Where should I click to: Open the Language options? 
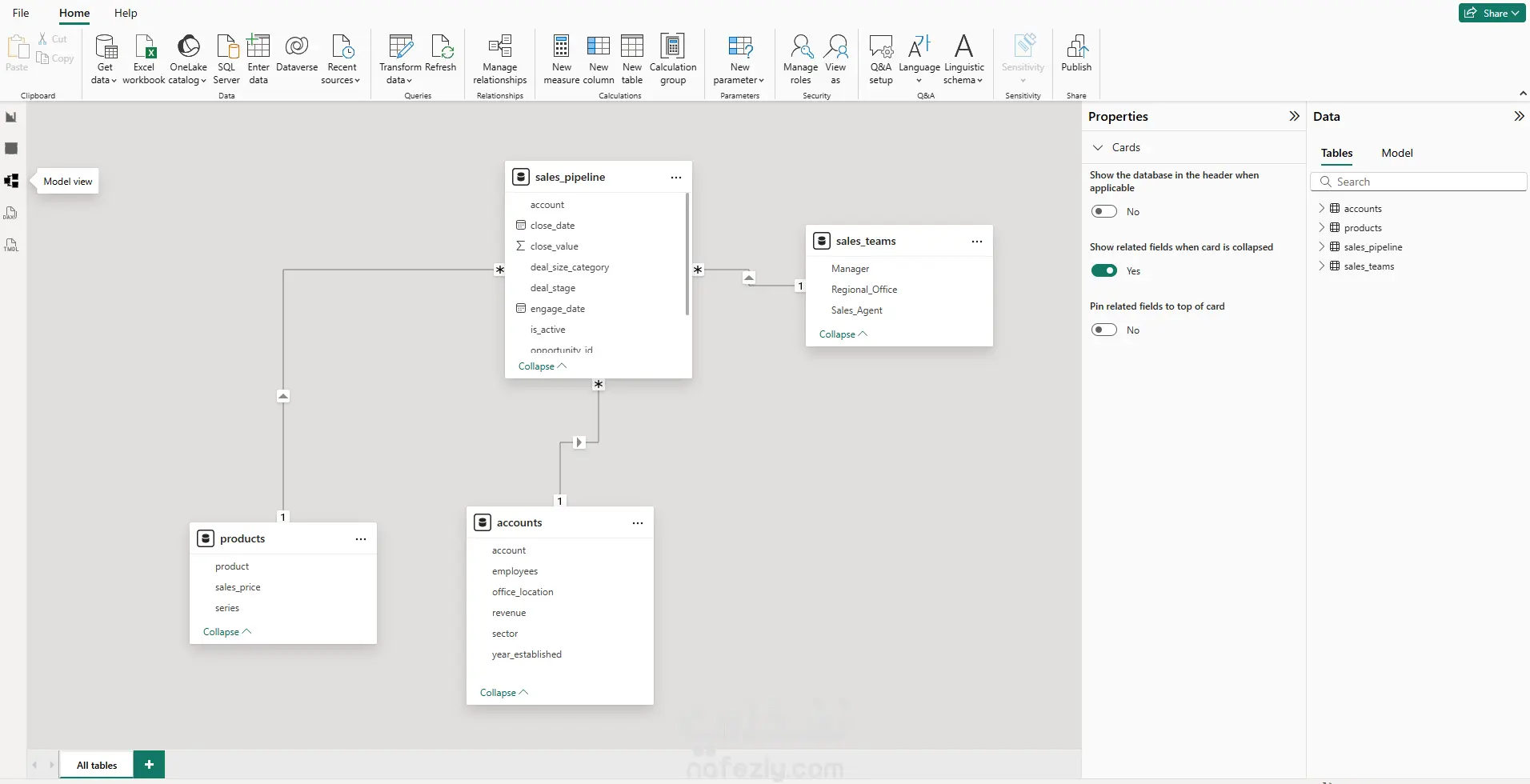point(919,59)
